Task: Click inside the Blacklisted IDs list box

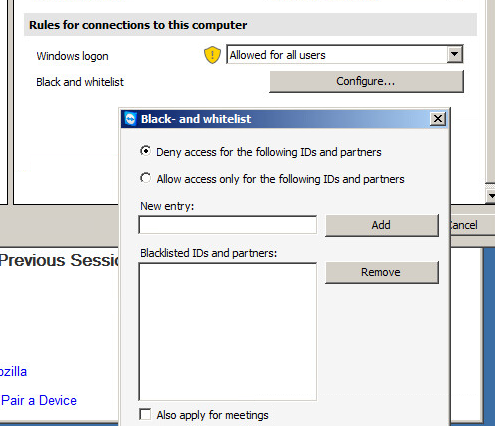Action: 228,332
